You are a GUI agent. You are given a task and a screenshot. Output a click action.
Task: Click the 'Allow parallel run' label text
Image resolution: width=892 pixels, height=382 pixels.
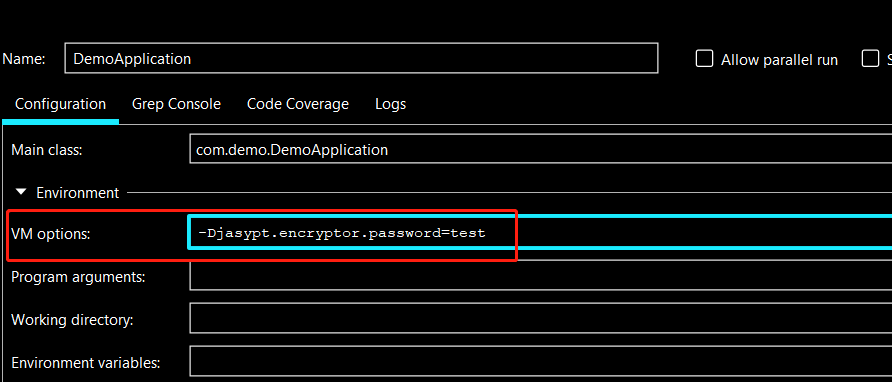(x=779, y=60)
